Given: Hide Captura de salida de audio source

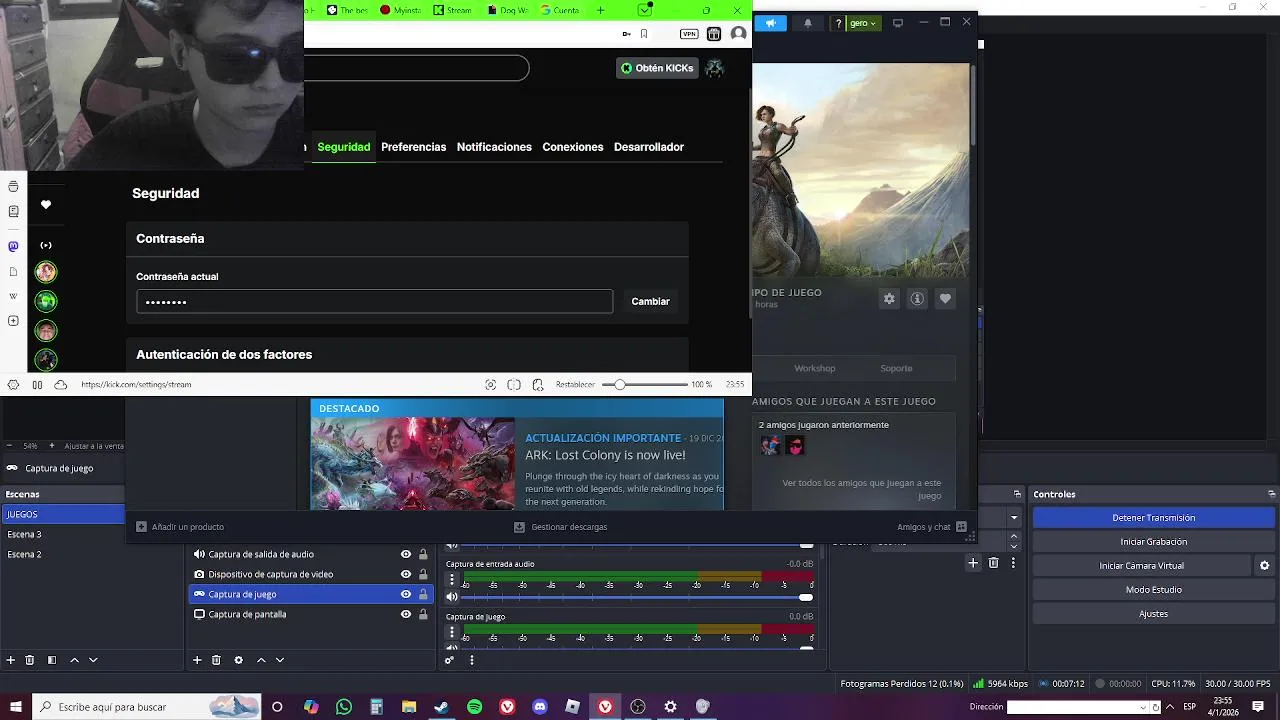Looking at the screenshot, I should (x=406, y=554).
